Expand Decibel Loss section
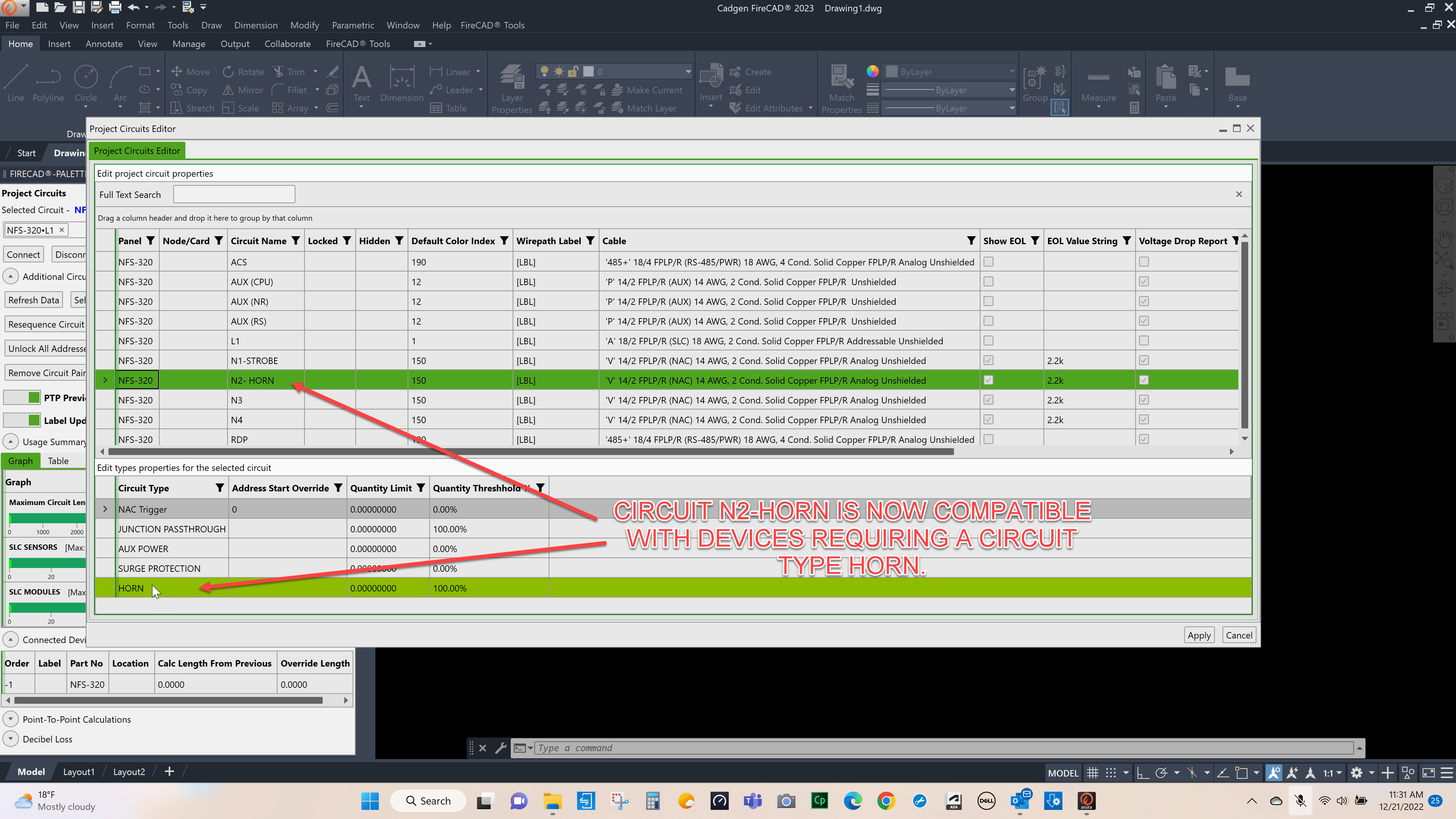The width and height of the screenshot is (1456, 819). [x=11, y=739]
